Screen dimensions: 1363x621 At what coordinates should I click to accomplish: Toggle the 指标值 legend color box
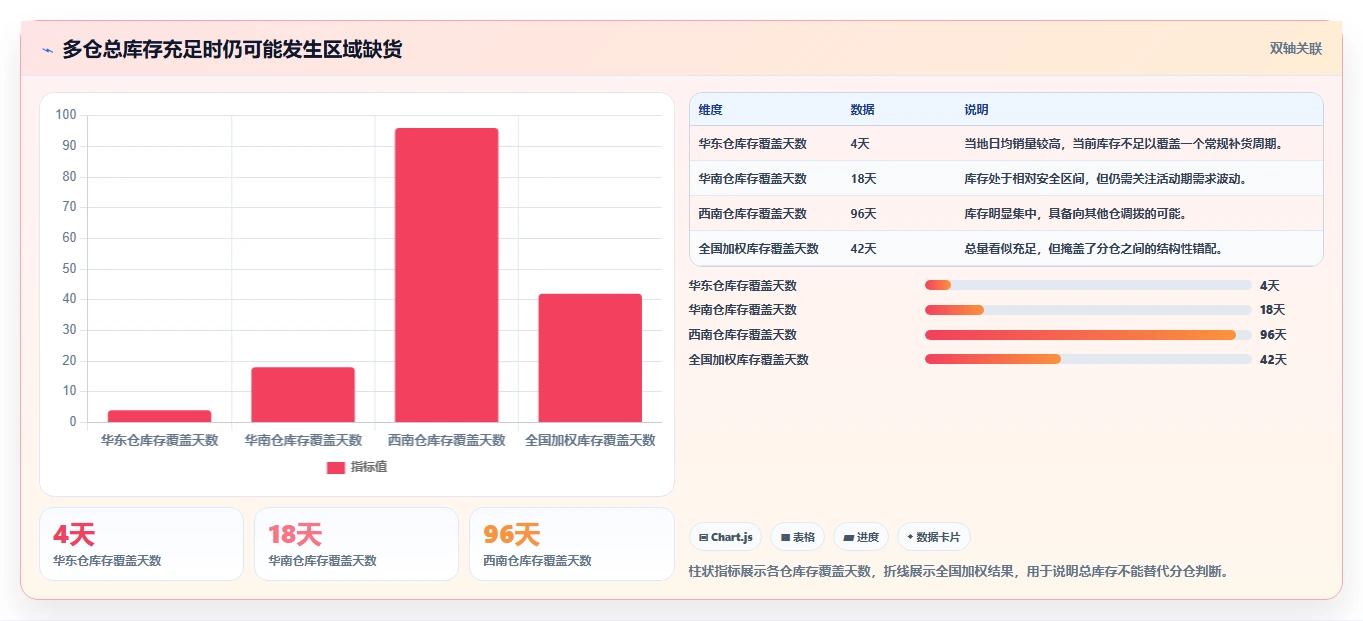[336, 467]
